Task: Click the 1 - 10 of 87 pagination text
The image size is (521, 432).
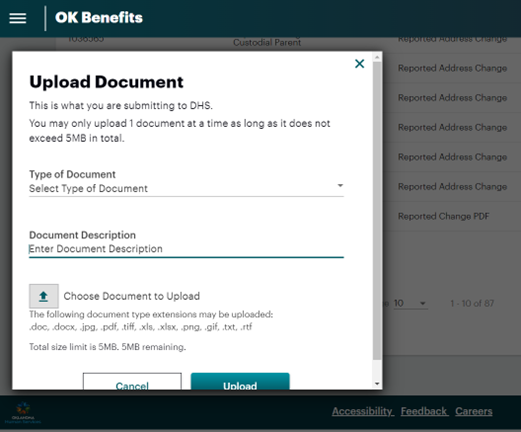Action: click(x=472, y=303)
